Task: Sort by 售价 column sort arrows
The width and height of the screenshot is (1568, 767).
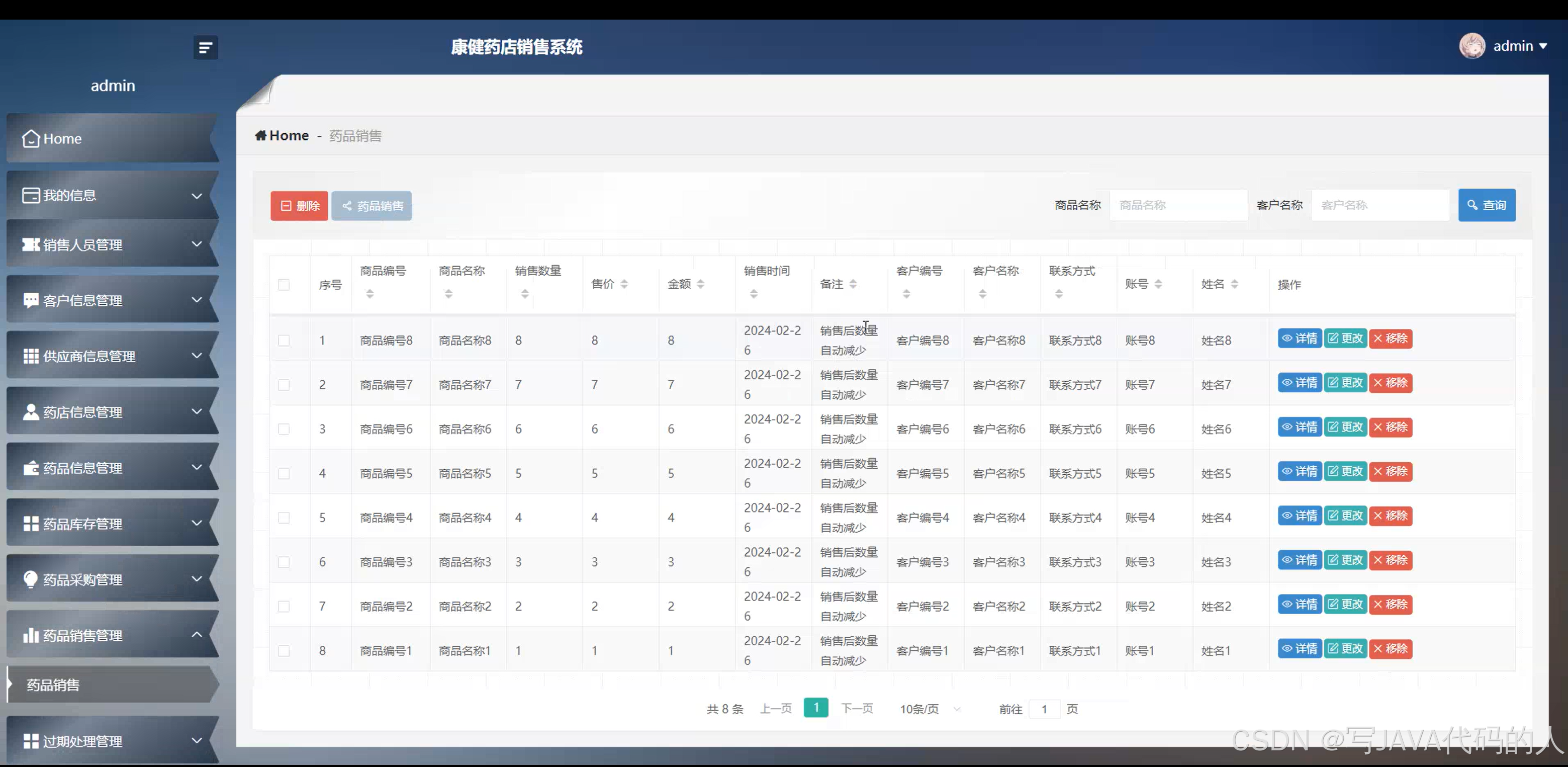Action: [x=624, y=284]
